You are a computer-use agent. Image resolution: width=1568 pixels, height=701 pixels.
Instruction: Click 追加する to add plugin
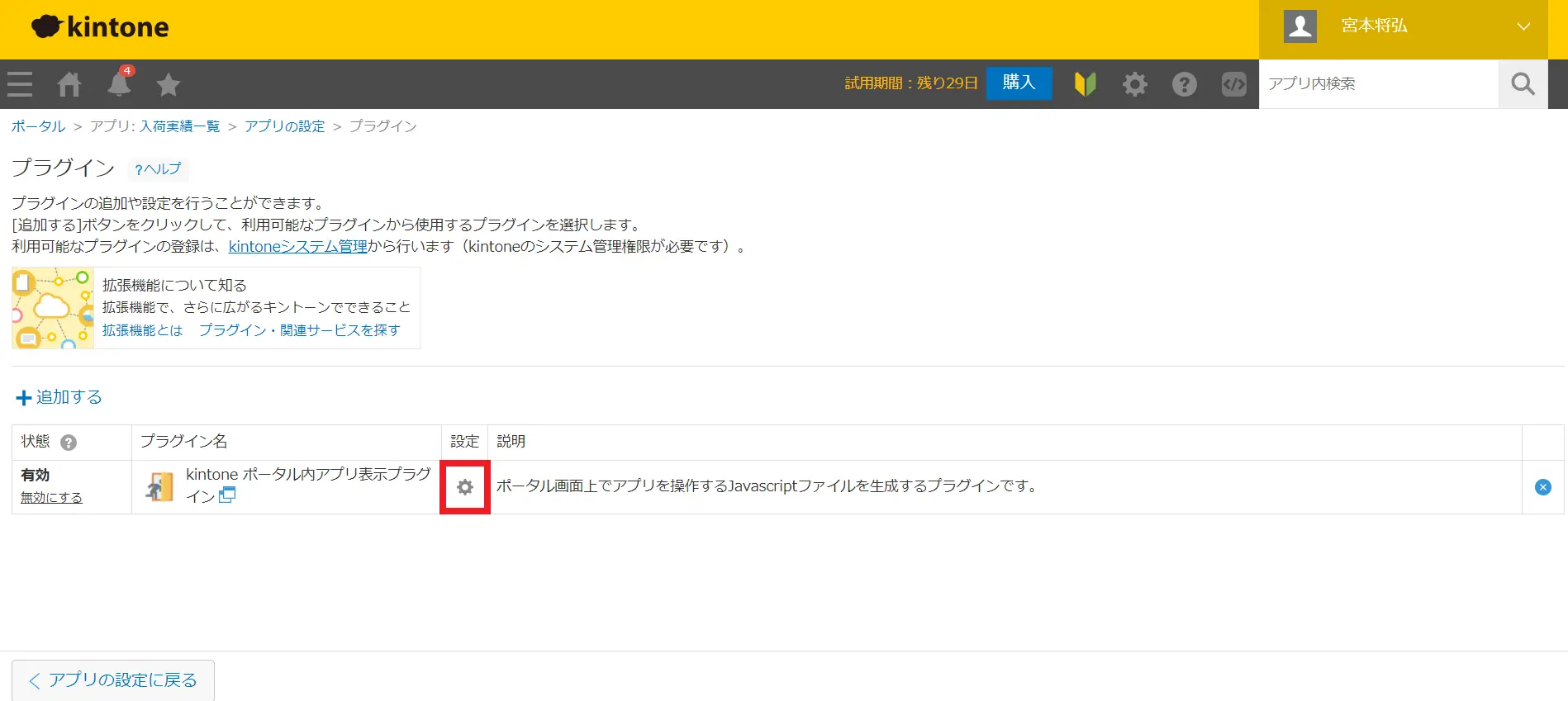click(x=59, y=397)
